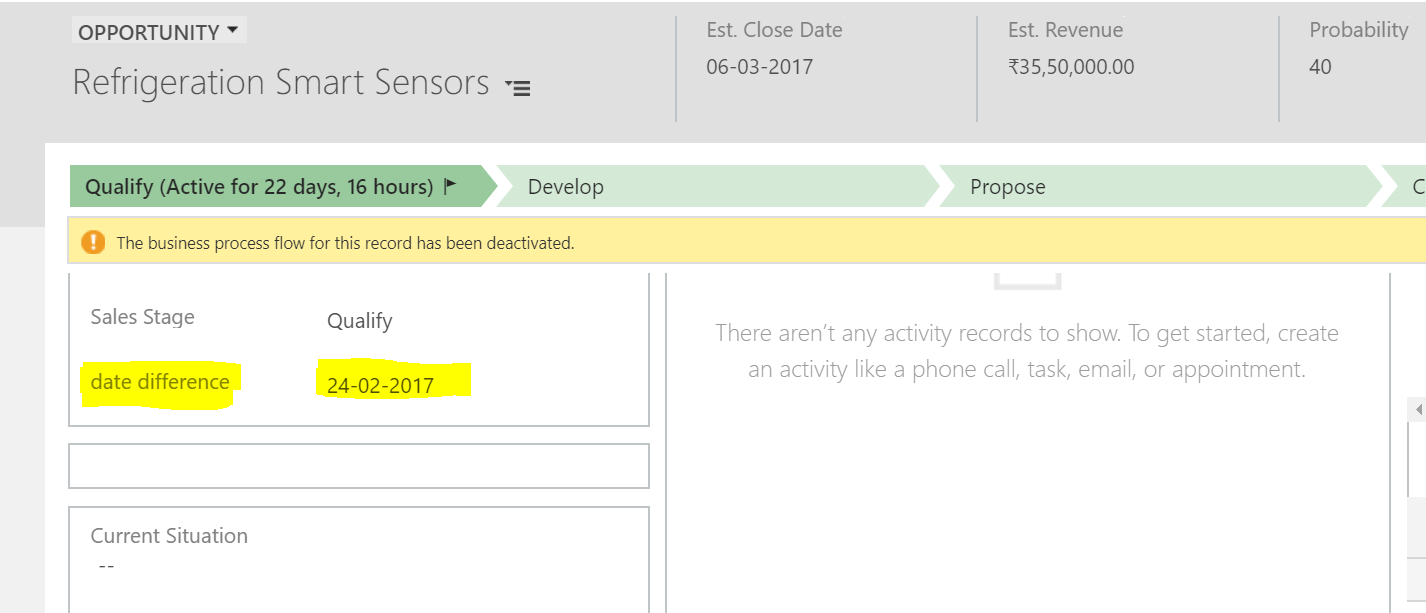This screenshot has height=613, width=1426.
Task: Click the flag icon on Qualify stage
Action: (x=450, y=185)
